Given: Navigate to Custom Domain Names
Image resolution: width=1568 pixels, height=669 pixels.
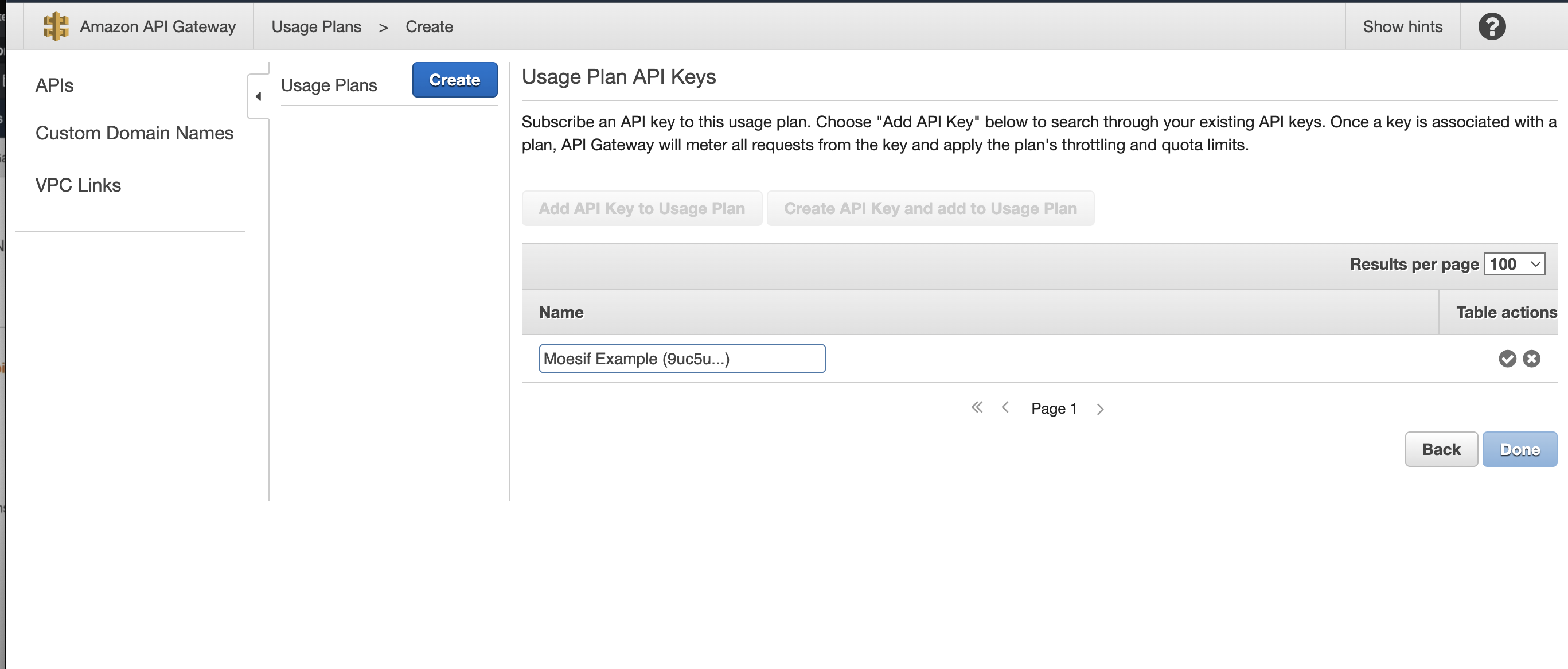Looking at the screenshot, I should (x=135, y=133).
